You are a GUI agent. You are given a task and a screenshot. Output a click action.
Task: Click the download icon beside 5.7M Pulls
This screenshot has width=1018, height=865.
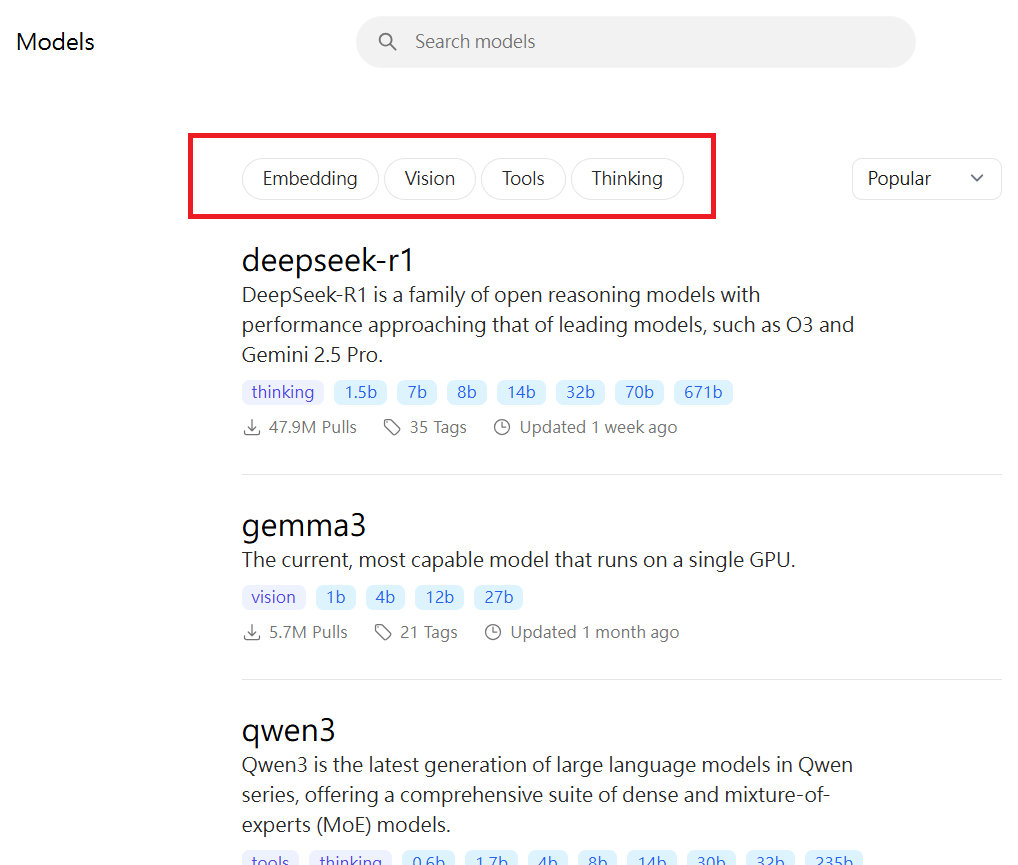[x=251, y=633]
